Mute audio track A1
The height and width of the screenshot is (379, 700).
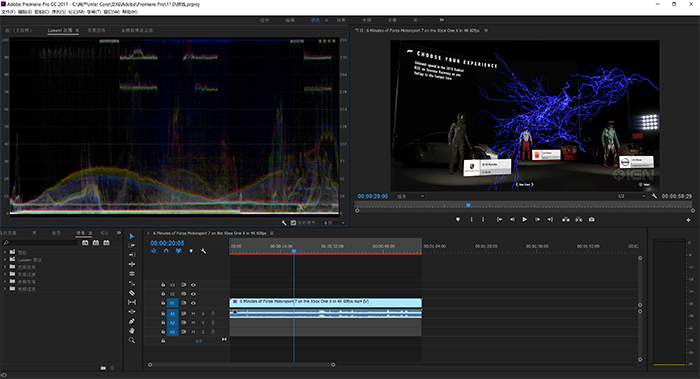pyautogui.click(x=193, y=314)
